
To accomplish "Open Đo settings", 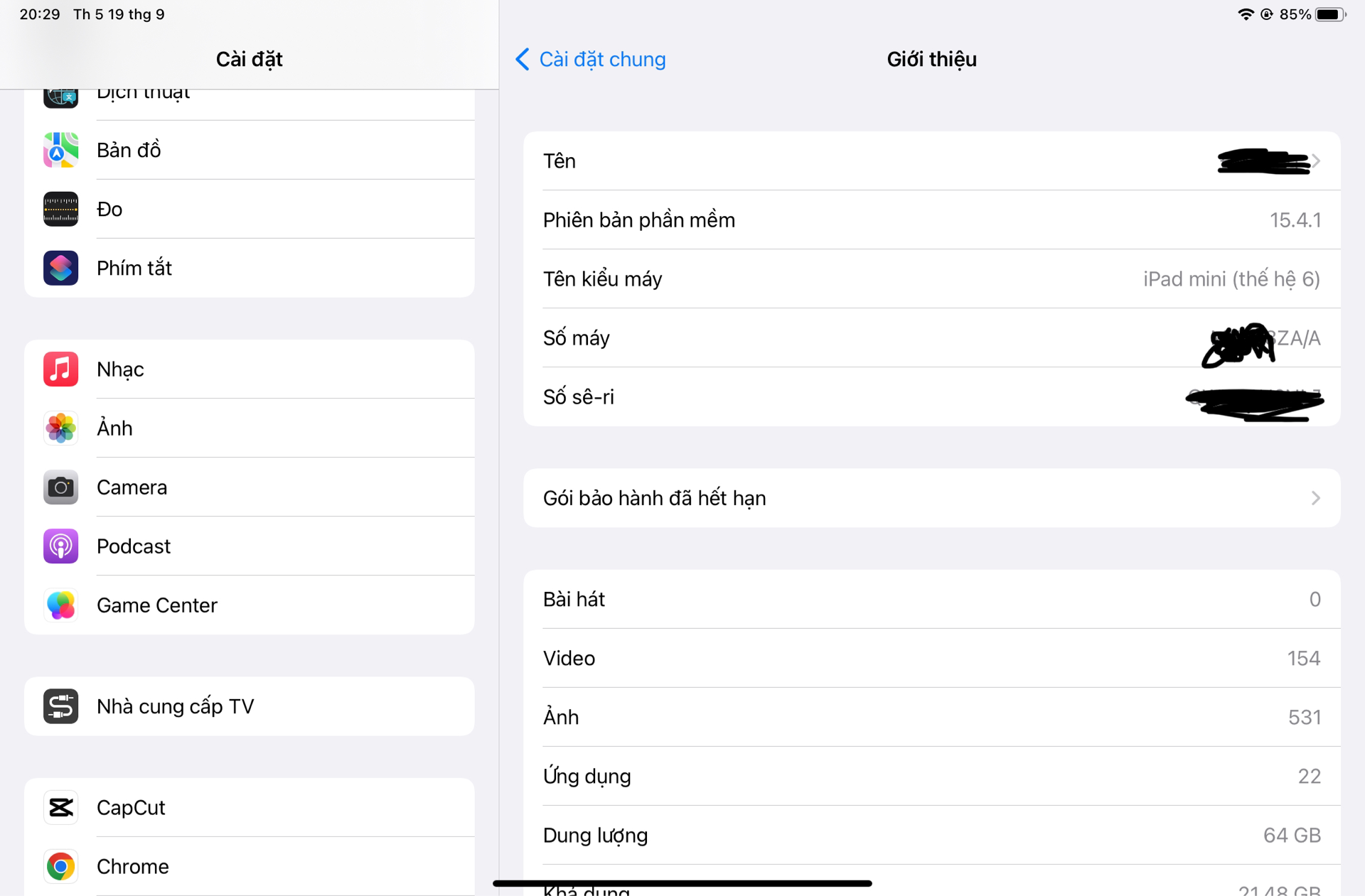I will coord(250,209).
